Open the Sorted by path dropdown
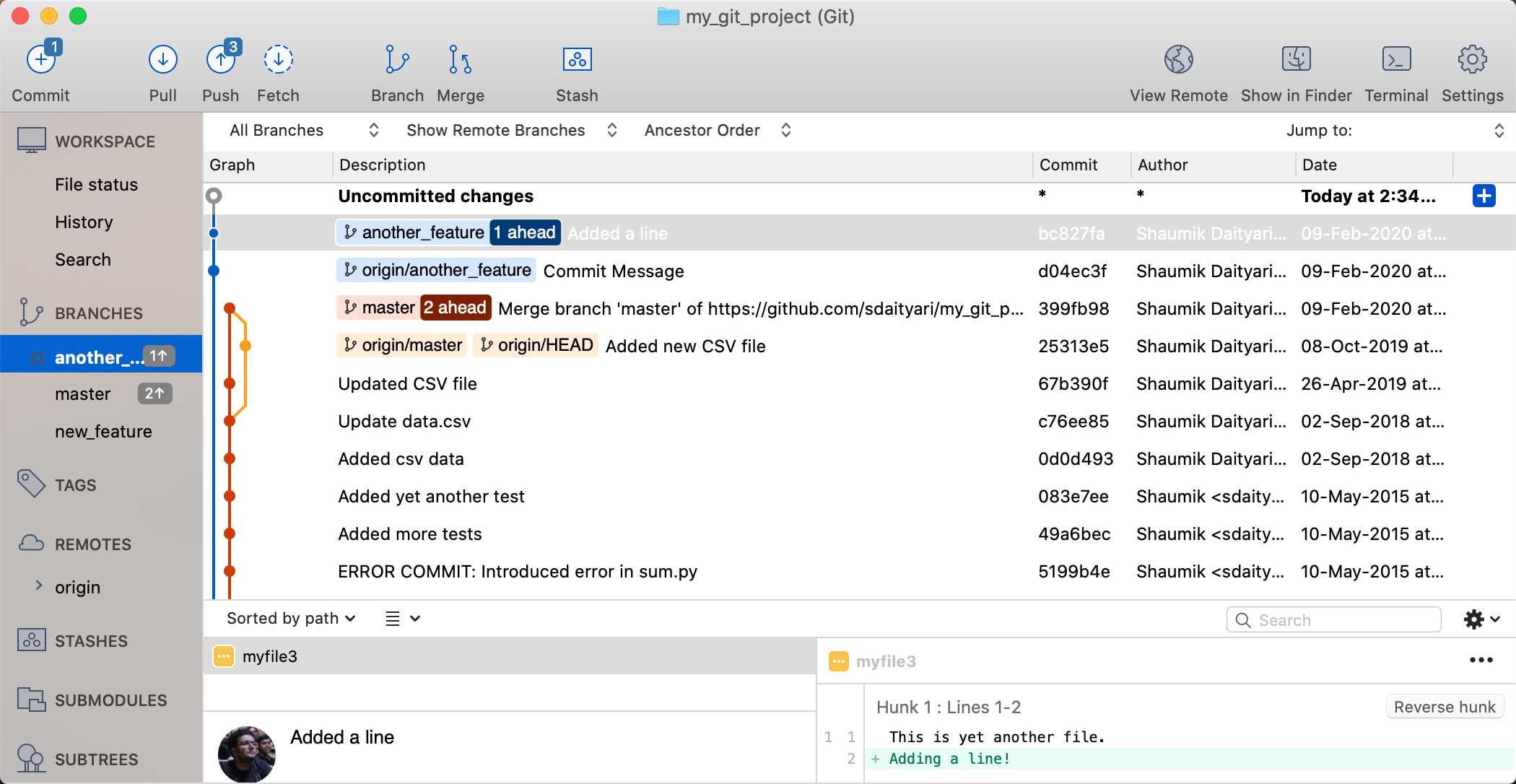This screenshot has height=784, width=1516. tap(291, 618)
